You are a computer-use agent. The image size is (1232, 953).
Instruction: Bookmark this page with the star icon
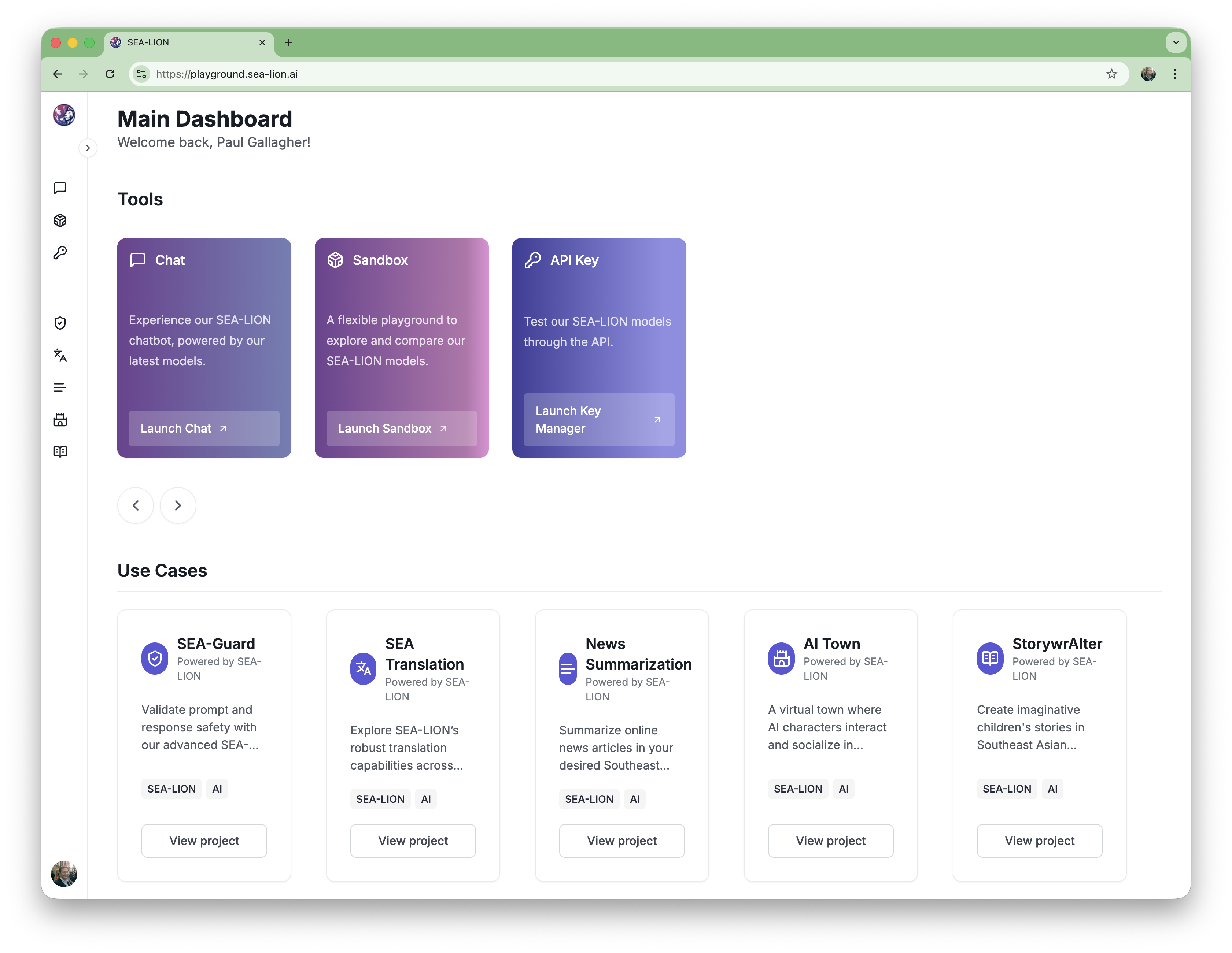click(1111, 74)
